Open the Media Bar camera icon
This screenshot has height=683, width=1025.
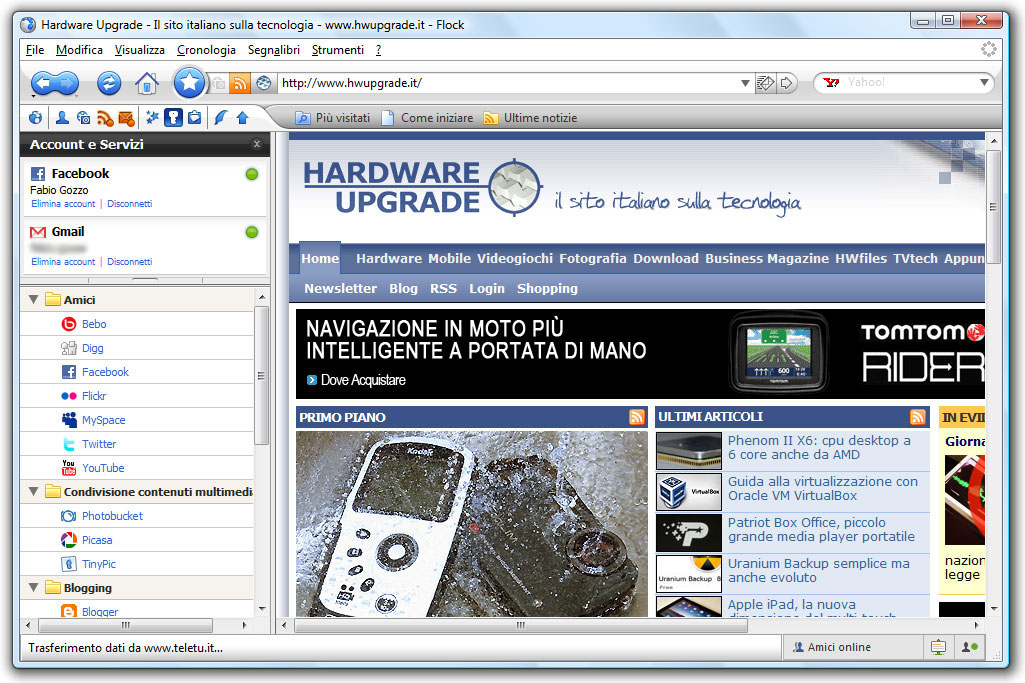pos(84,118)
